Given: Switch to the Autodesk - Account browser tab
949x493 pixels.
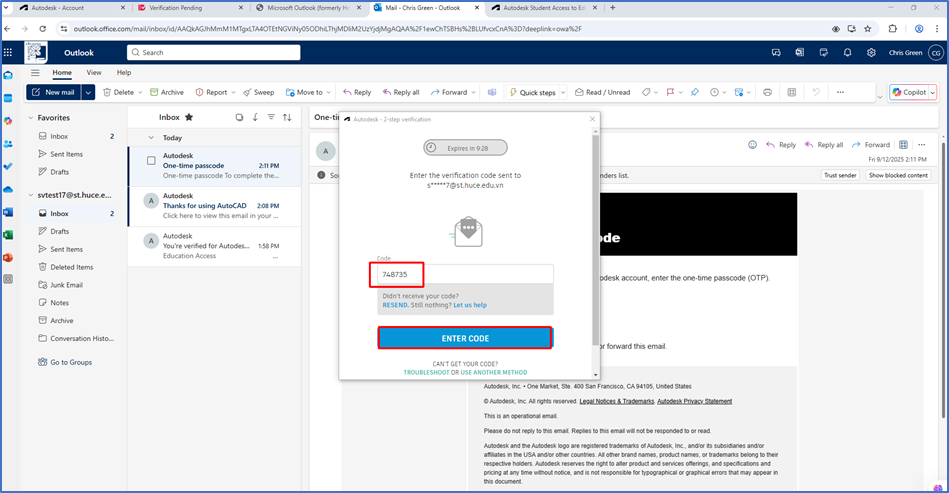Looking at the screenshot, I should coord(64,8).
